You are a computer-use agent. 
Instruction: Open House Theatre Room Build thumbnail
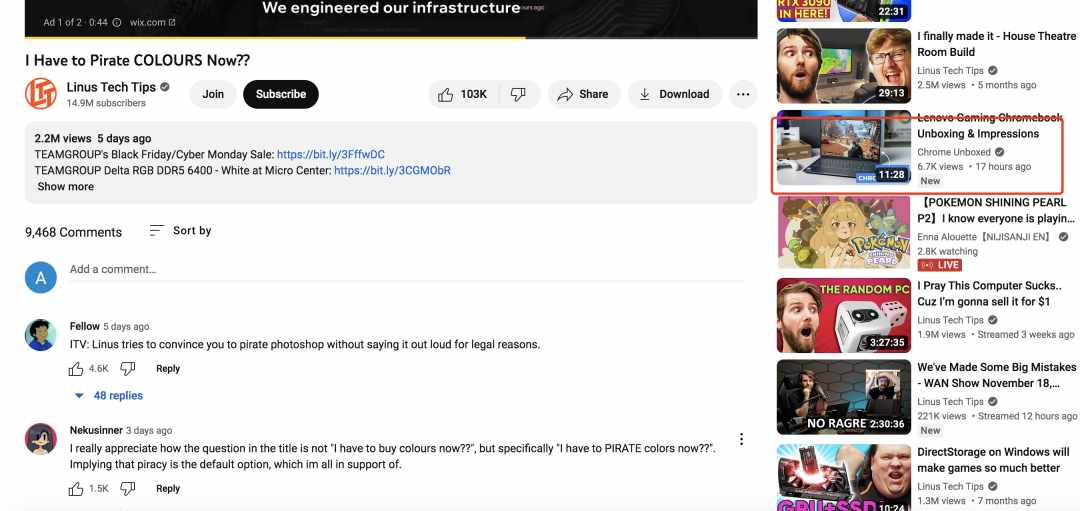point(844,65)
